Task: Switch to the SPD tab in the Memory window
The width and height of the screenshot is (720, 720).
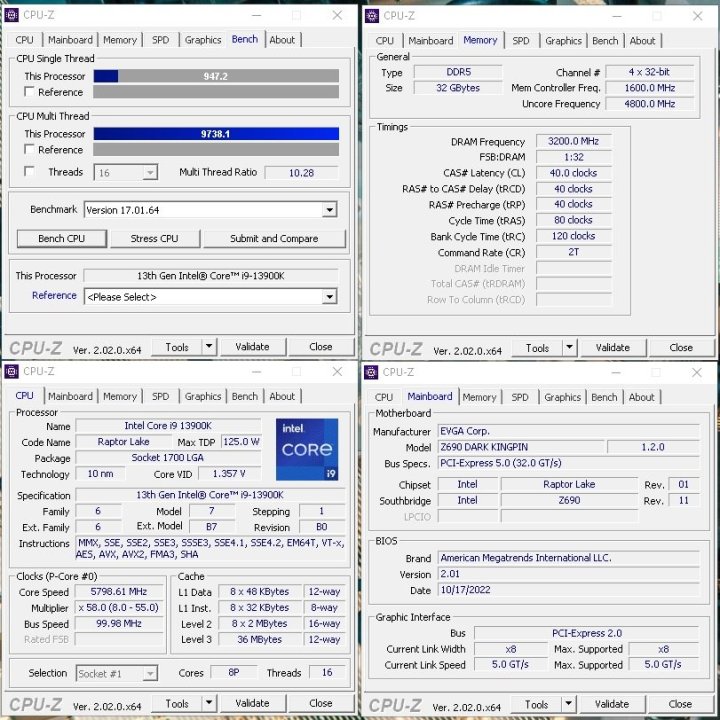Action: tap(521, 41)
